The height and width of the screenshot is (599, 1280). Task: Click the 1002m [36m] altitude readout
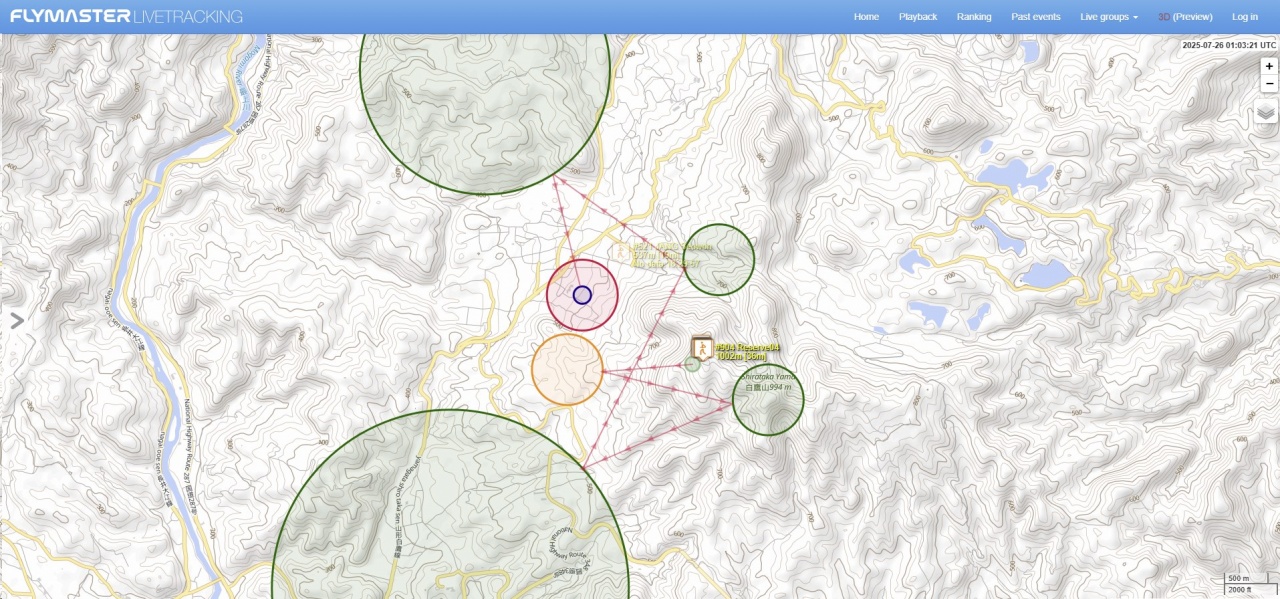741,357
